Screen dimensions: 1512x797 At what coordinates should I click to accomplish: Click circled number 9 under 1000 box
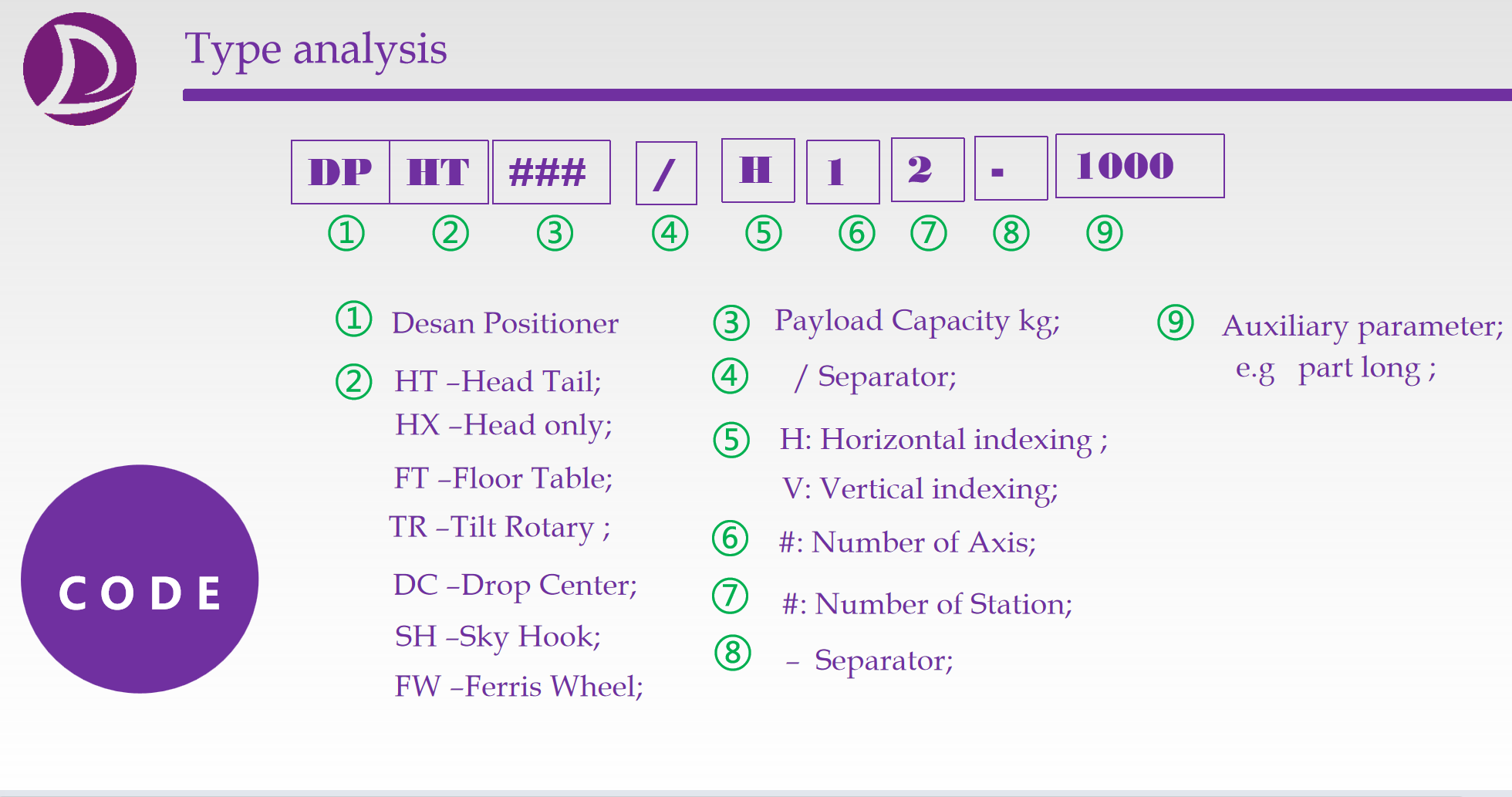pyautogui.click(x=1104, y=233)
